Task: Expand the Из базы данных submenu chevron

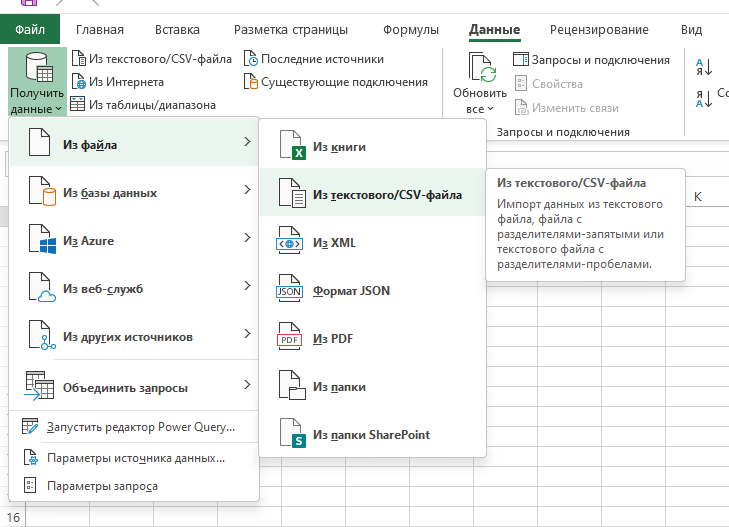Action: coord(247,190)
